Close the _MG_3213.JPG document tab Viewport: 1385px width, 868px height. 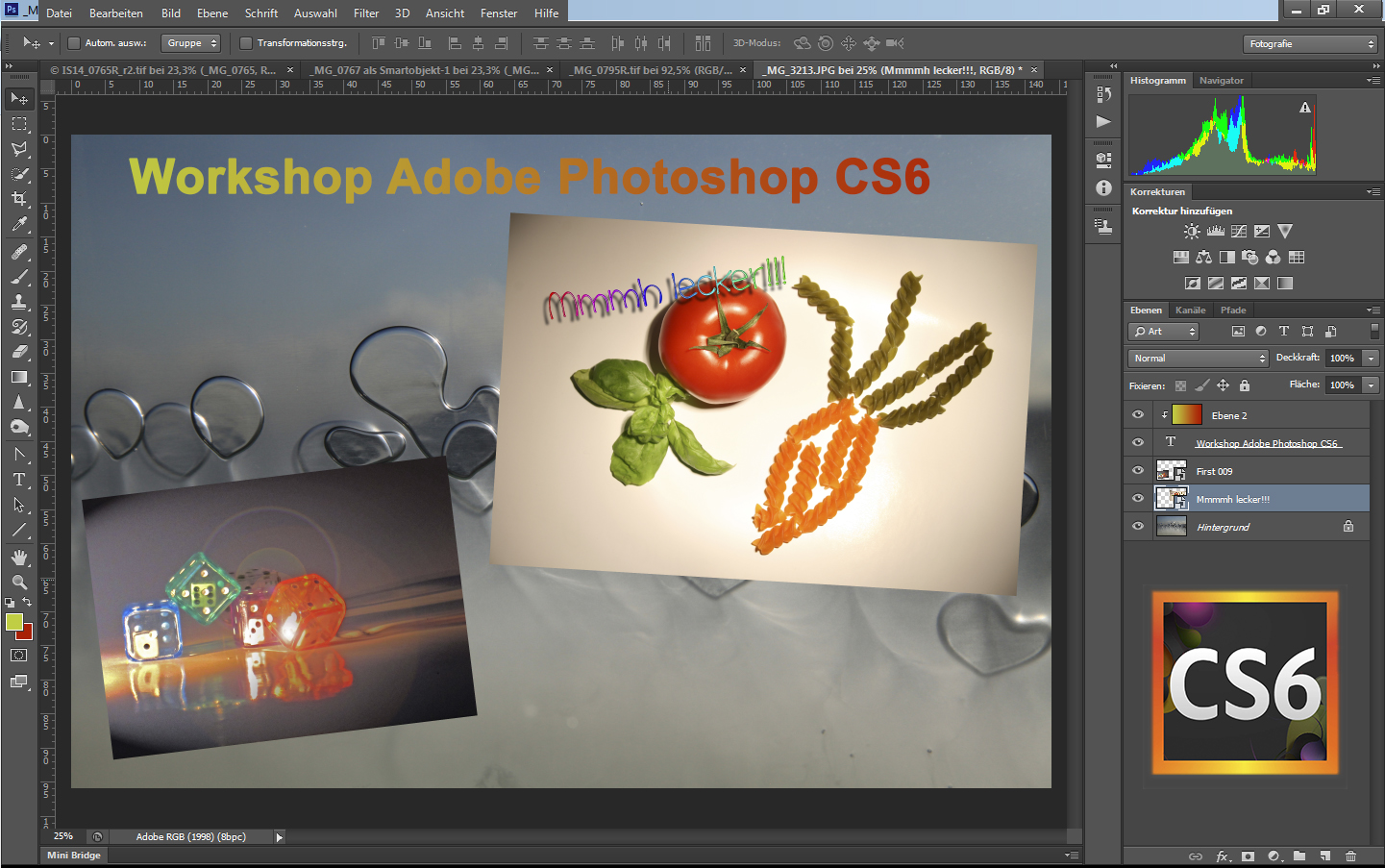click(x=1034, y=70)
